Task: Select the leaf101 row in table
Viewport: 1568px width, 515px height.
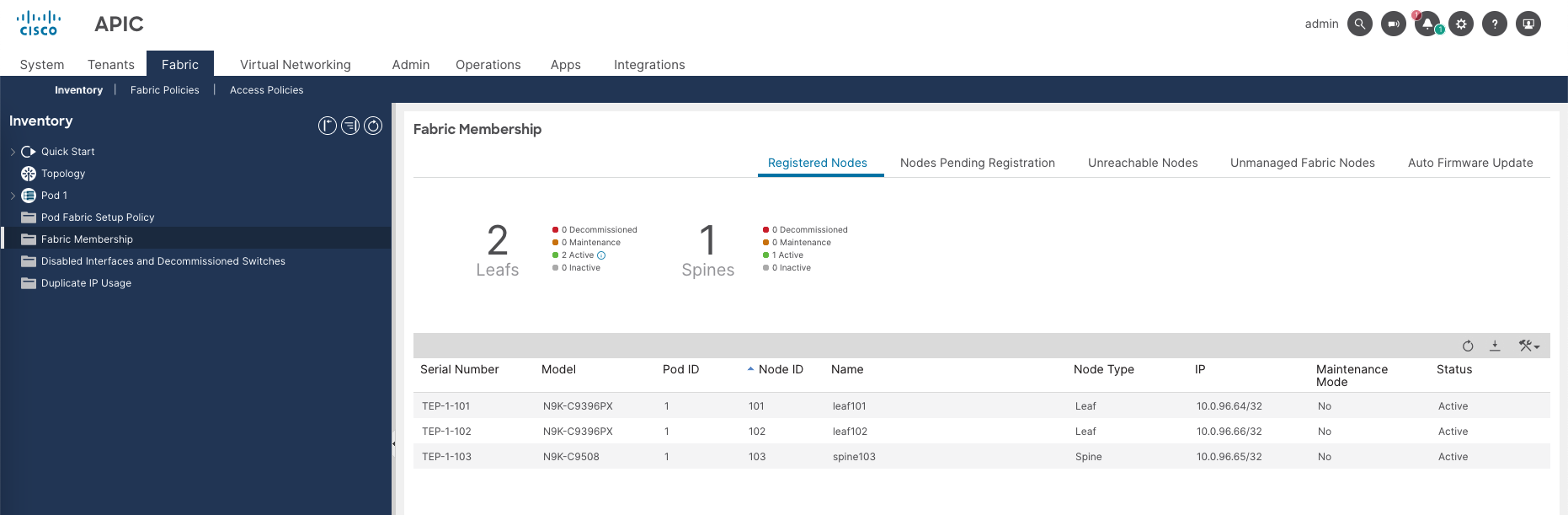Action: tap(849, 406)
